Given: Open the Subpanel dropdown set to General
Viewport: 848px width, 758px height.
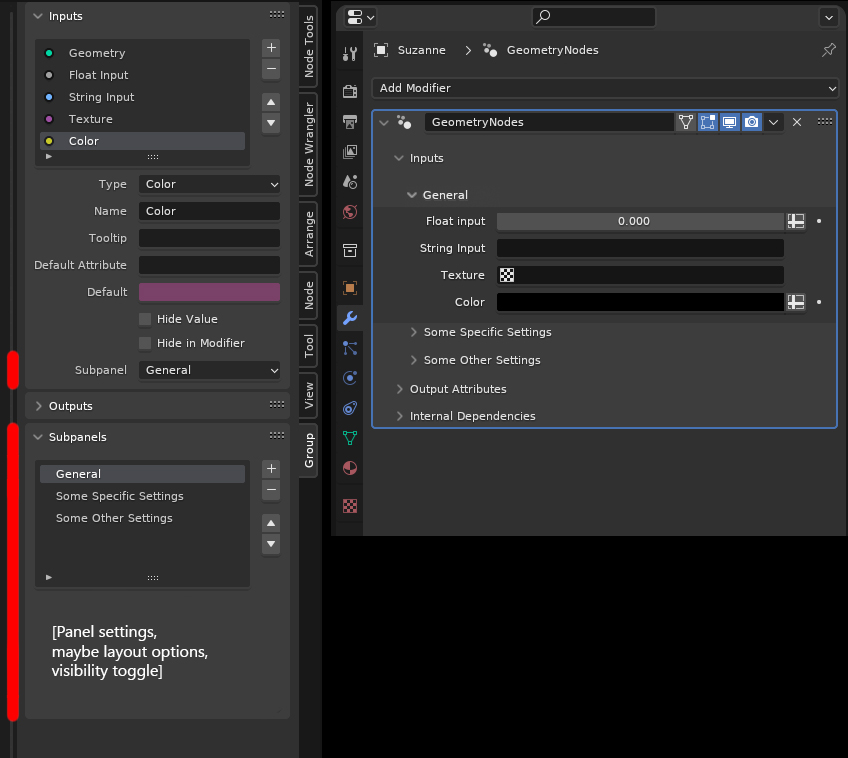Looking at the screenshot, I should [209, 370].
